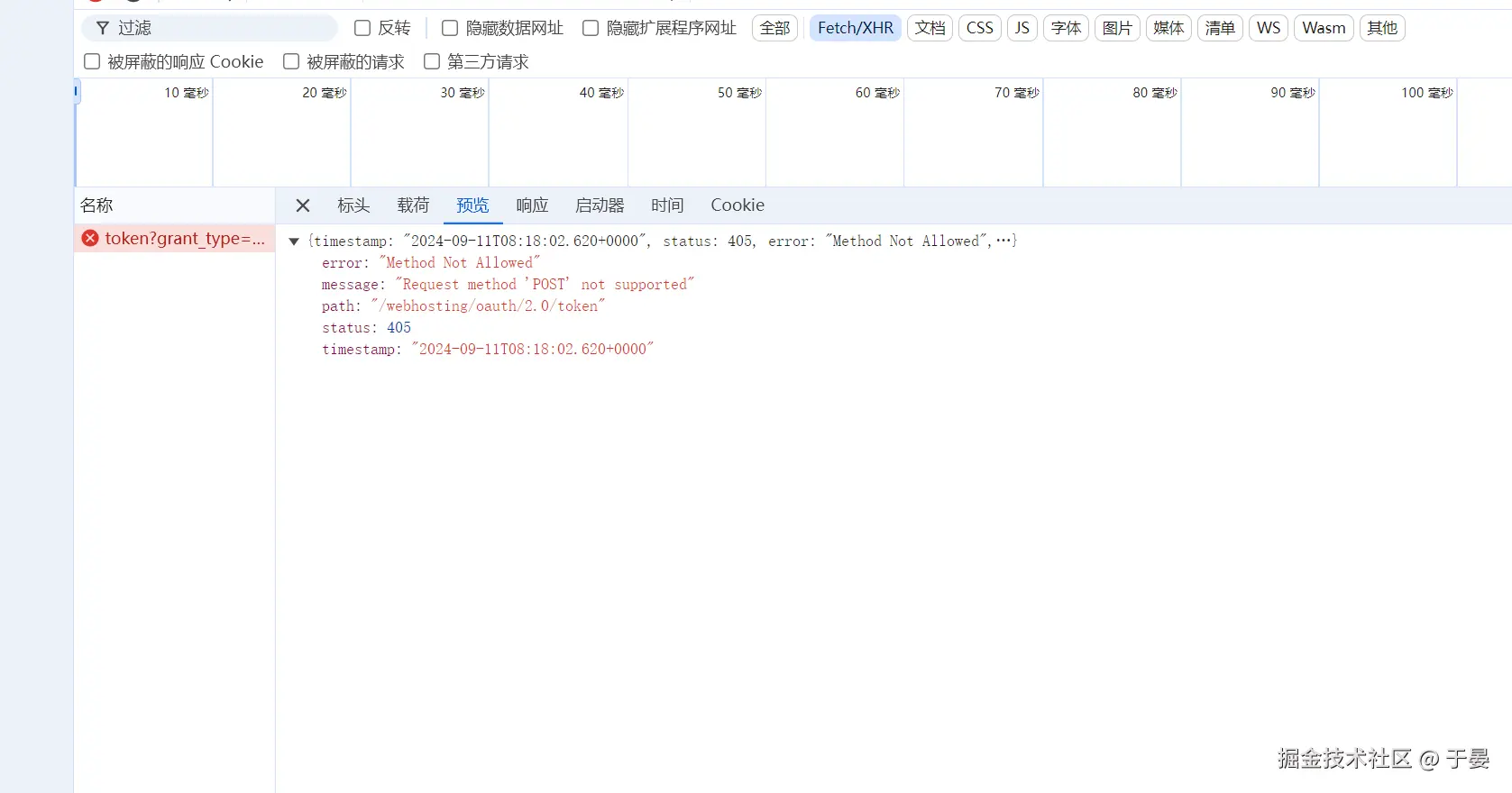Click the filter funnel icon

pos(103,28)
